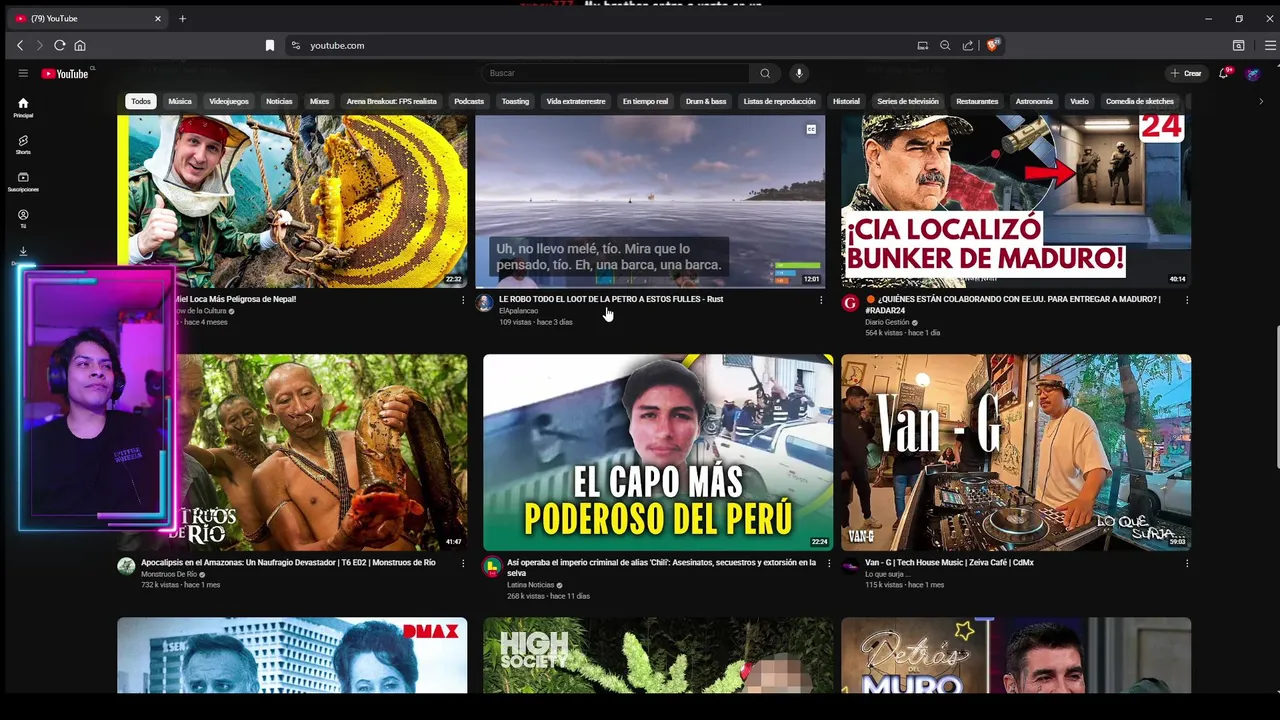Viewport: 1280px width, 720px height.
Task: Select the Música filter chip
Action: pos(180,101)
